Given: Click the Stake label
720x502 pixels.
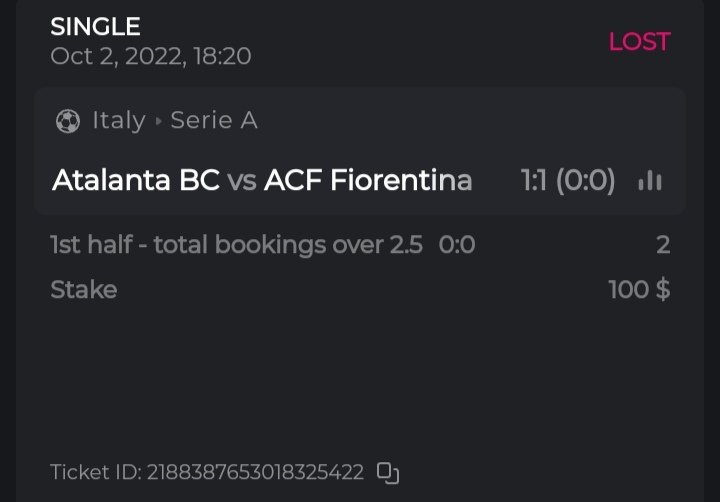Looking at the screenshot, I should (x=84, y=290).
